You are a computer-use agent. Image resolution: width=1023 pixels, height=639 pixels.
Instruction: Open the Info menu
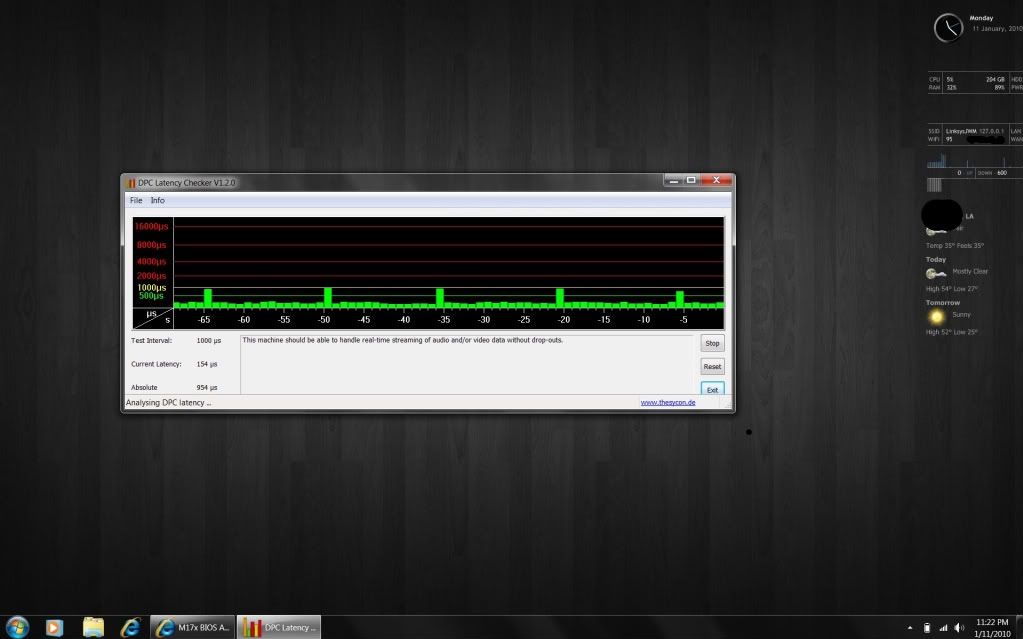(157, 200)
